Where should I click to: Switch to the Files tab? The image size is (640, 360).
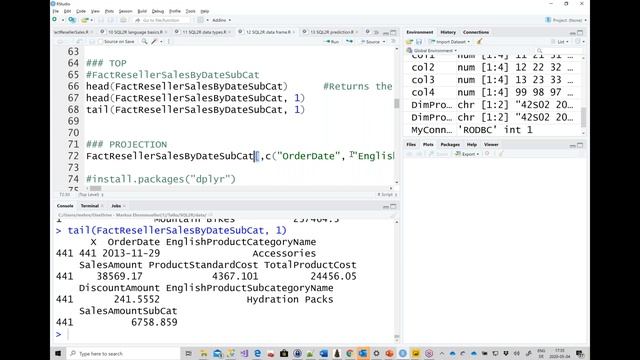tap(411, 144)
